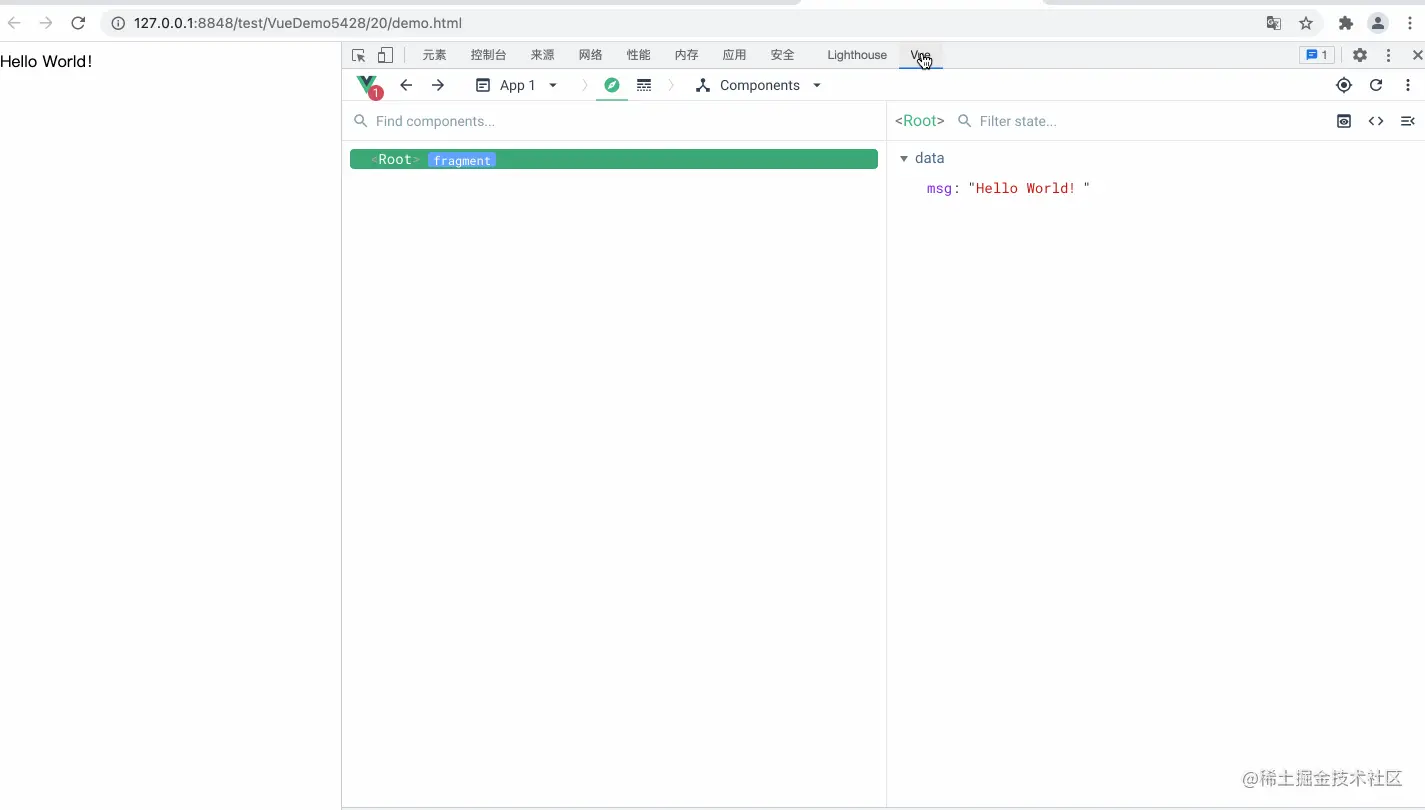Select the Root component in the tree
Screen dimensions: 1425x810
[614, 159]
